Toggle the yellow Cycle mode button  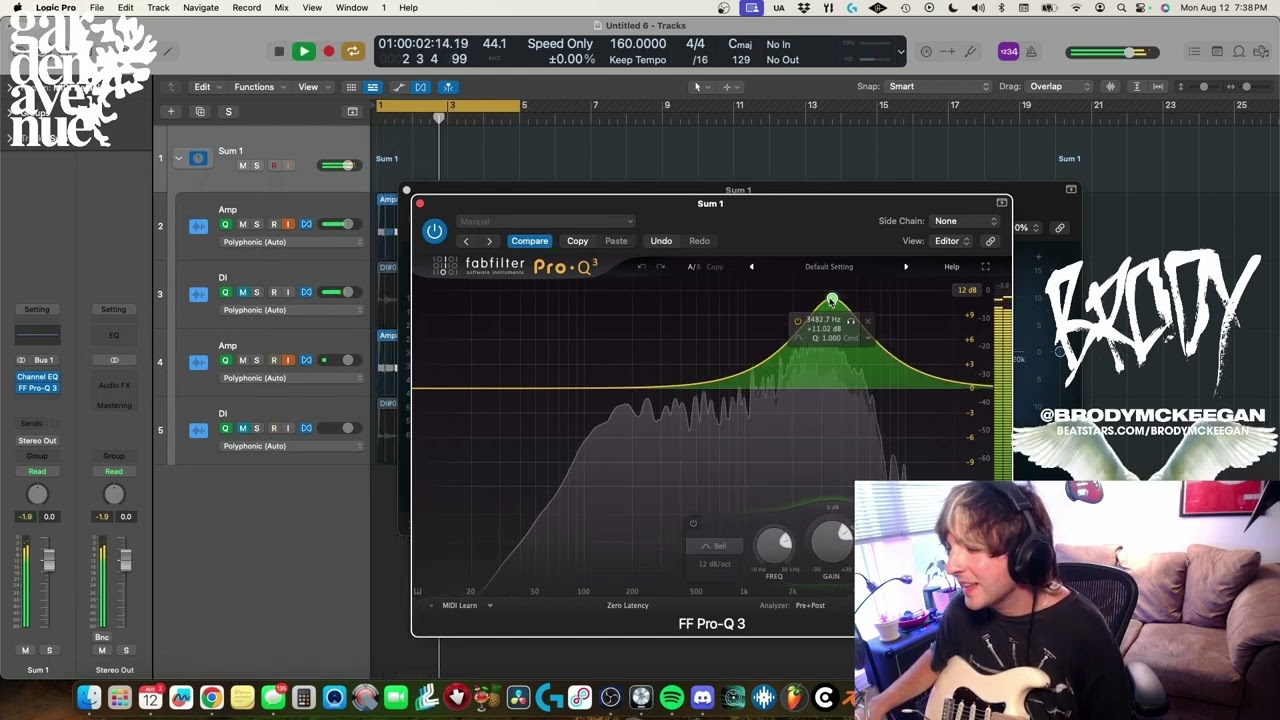[x=353, y=51]
